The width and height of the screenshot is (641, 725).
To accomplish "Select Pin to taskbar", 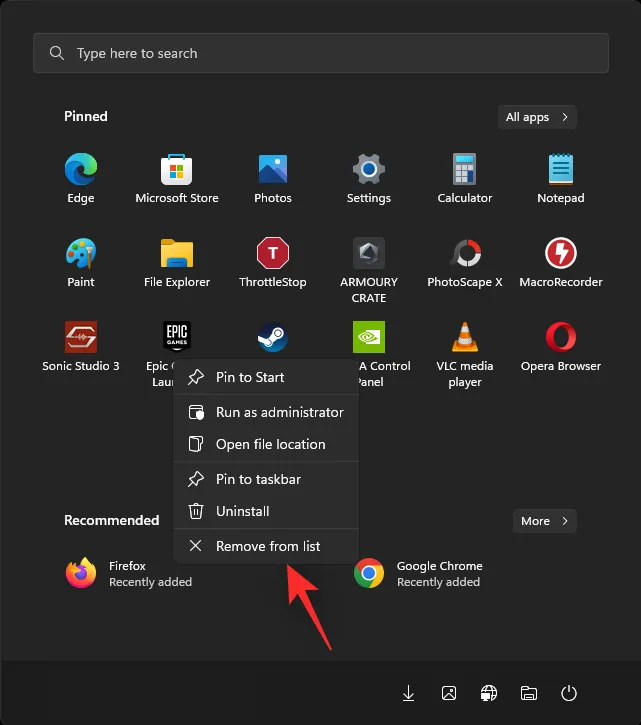I will (x=266, y=479).
